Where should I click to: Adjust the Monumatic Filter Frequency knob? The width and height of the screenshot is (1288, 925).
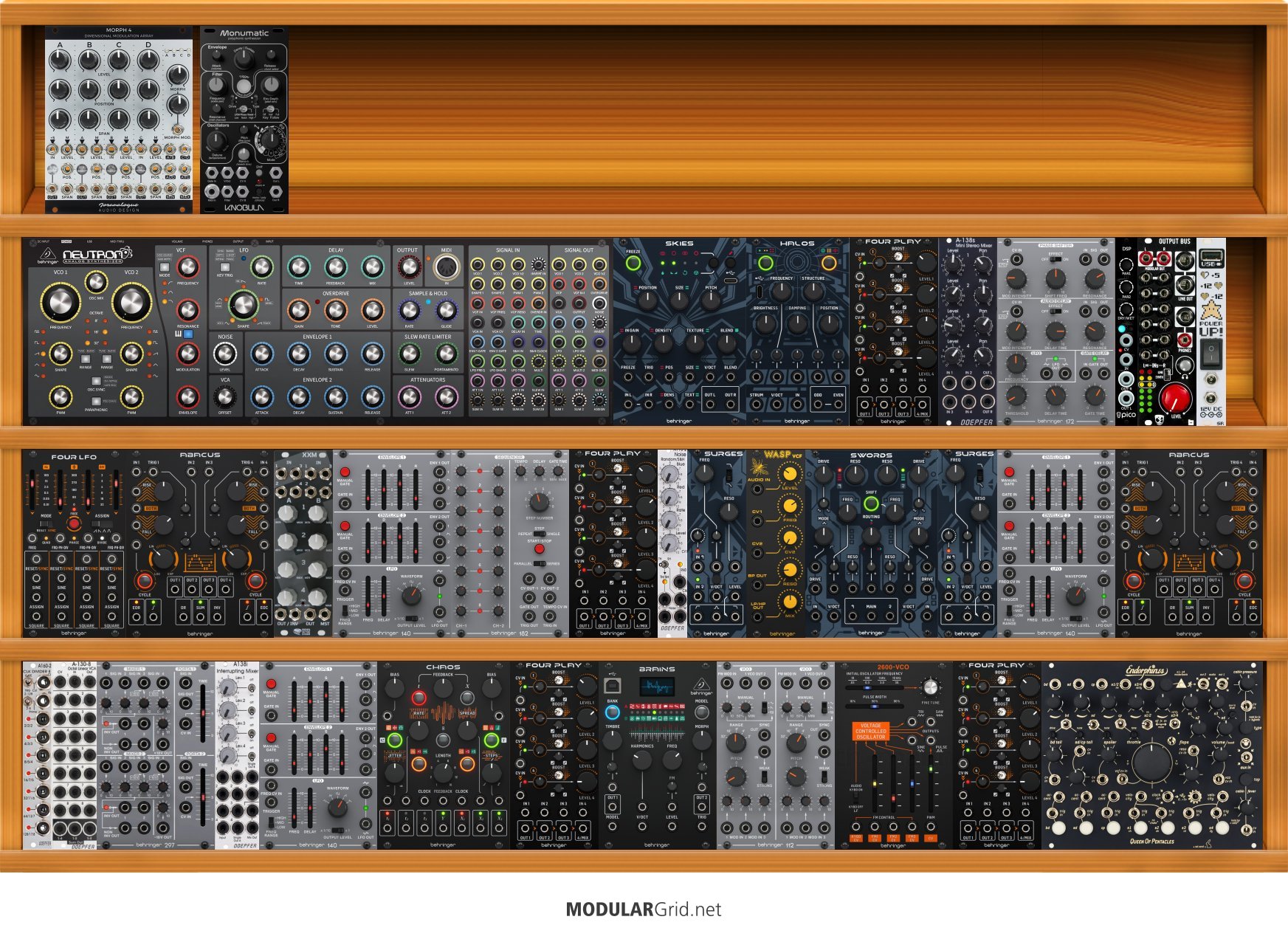tap(217, 86)
